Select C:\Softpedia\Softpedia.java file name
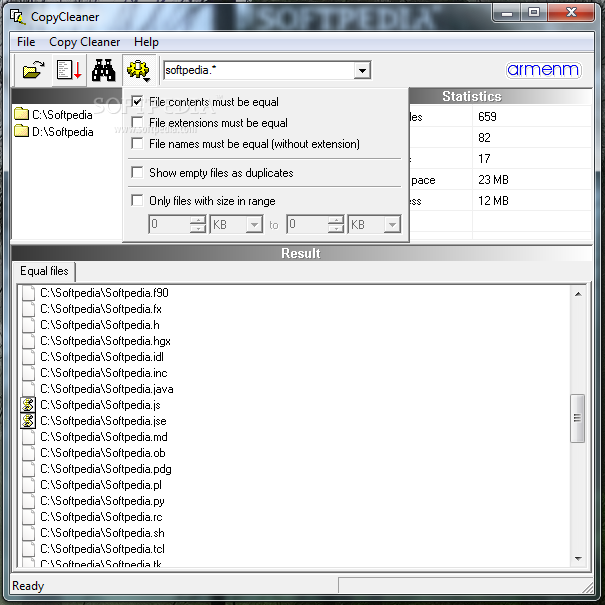605x605 pixels. (x=106, y=389)
